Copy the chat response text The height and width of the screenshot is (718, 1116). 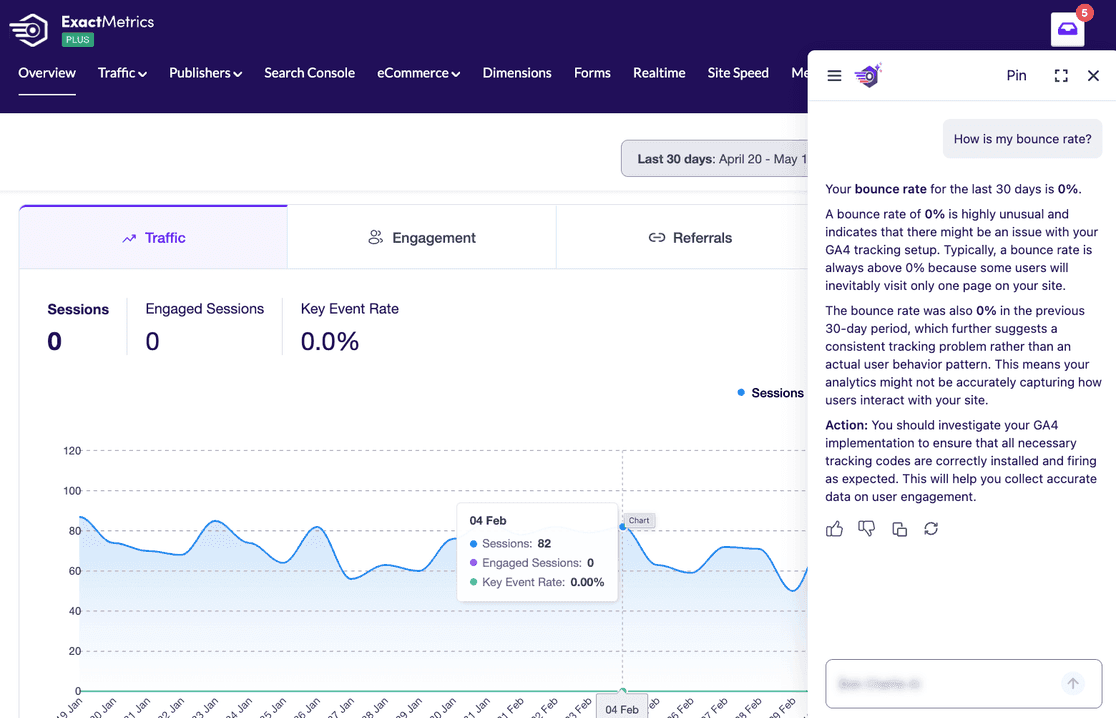pyautogui.click(x=899, y=529)
